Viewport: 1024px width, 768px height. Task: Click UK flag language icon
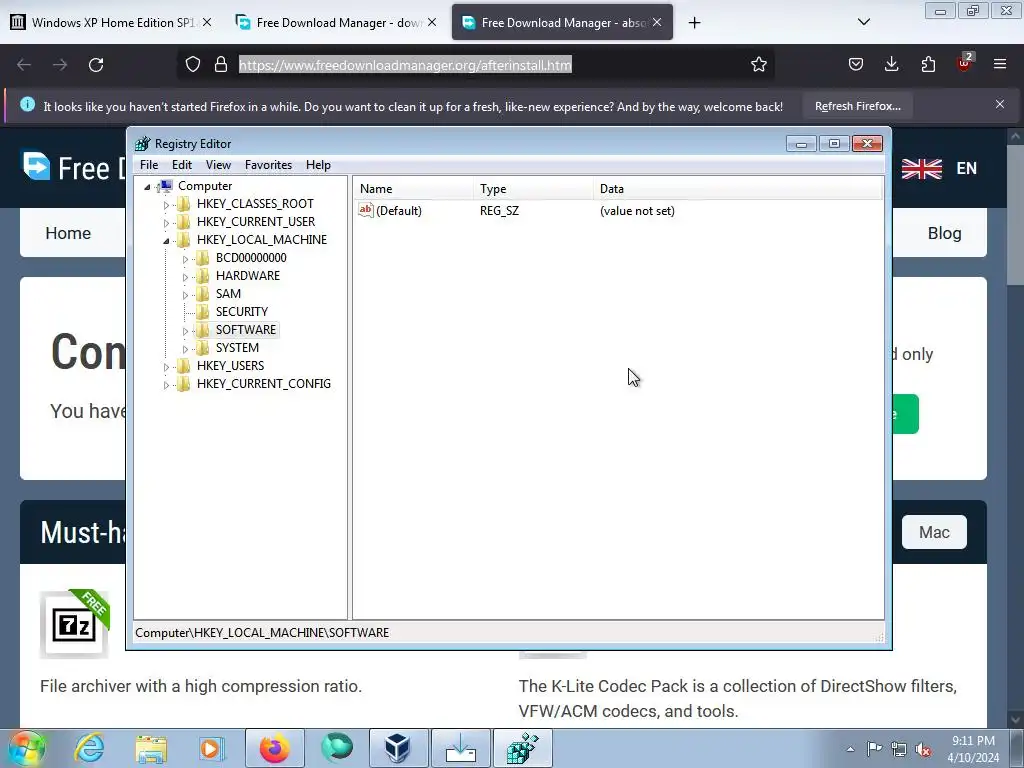(921, 168)
